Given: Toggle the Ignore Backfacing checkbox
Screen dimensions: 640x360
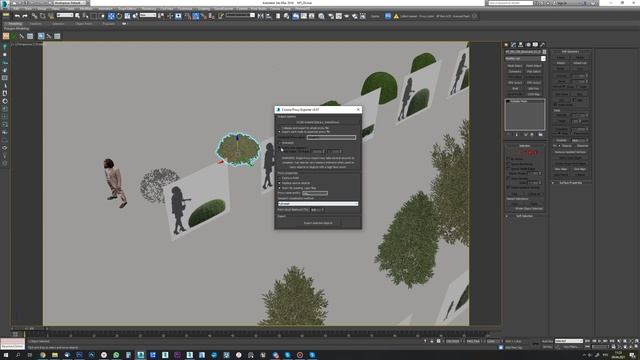Looking at the screenshot, I should tap(508, 164).
